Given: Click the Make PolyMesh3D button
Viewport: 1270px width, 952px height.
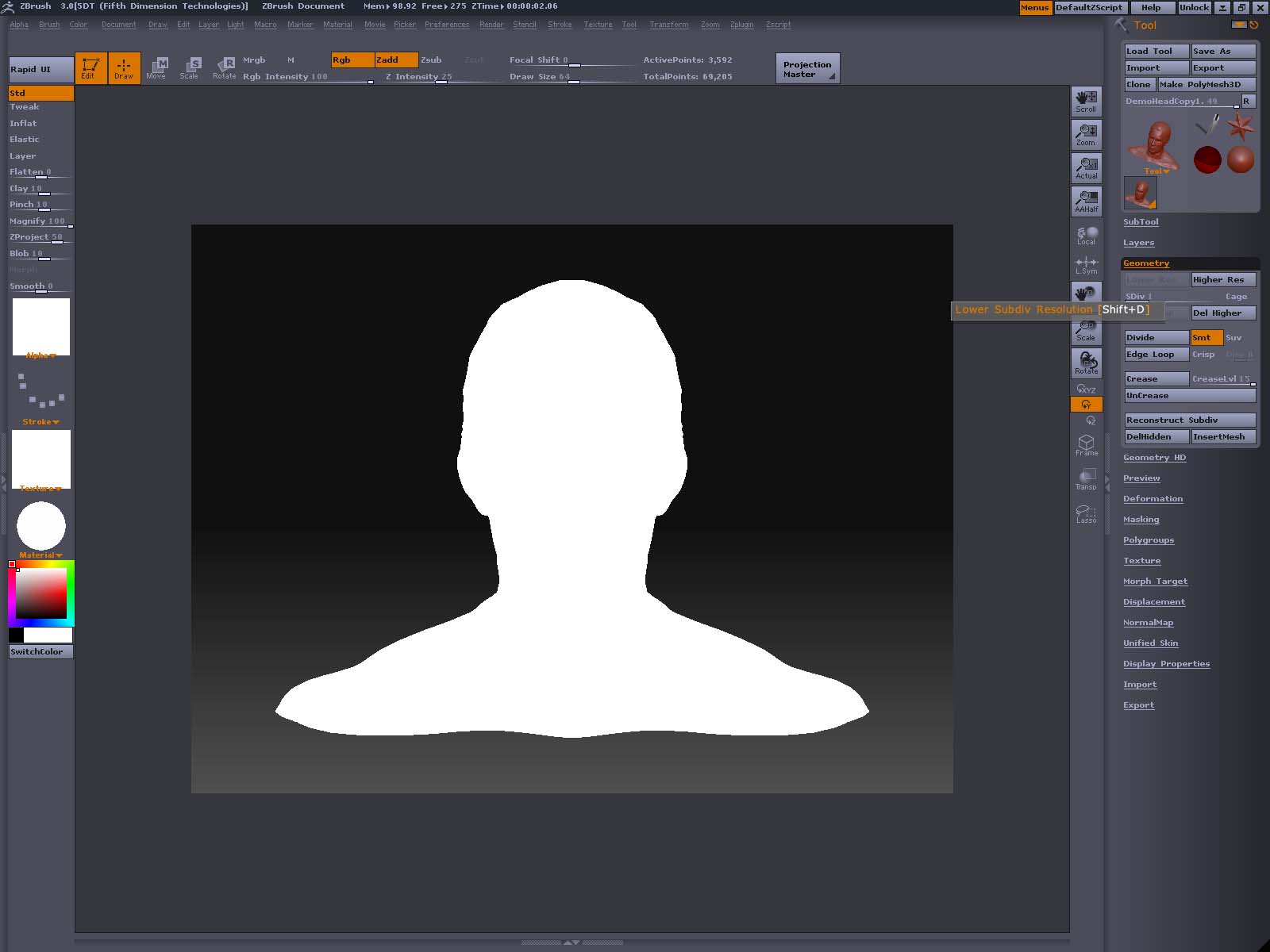Looking at the screenshot, I should point(1206,85).
